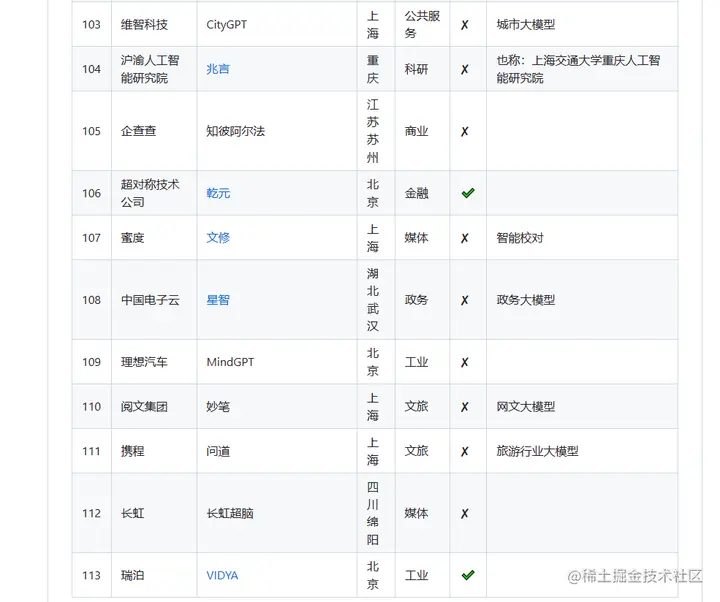Click the model name 长虹超脑

pos(230,513)
